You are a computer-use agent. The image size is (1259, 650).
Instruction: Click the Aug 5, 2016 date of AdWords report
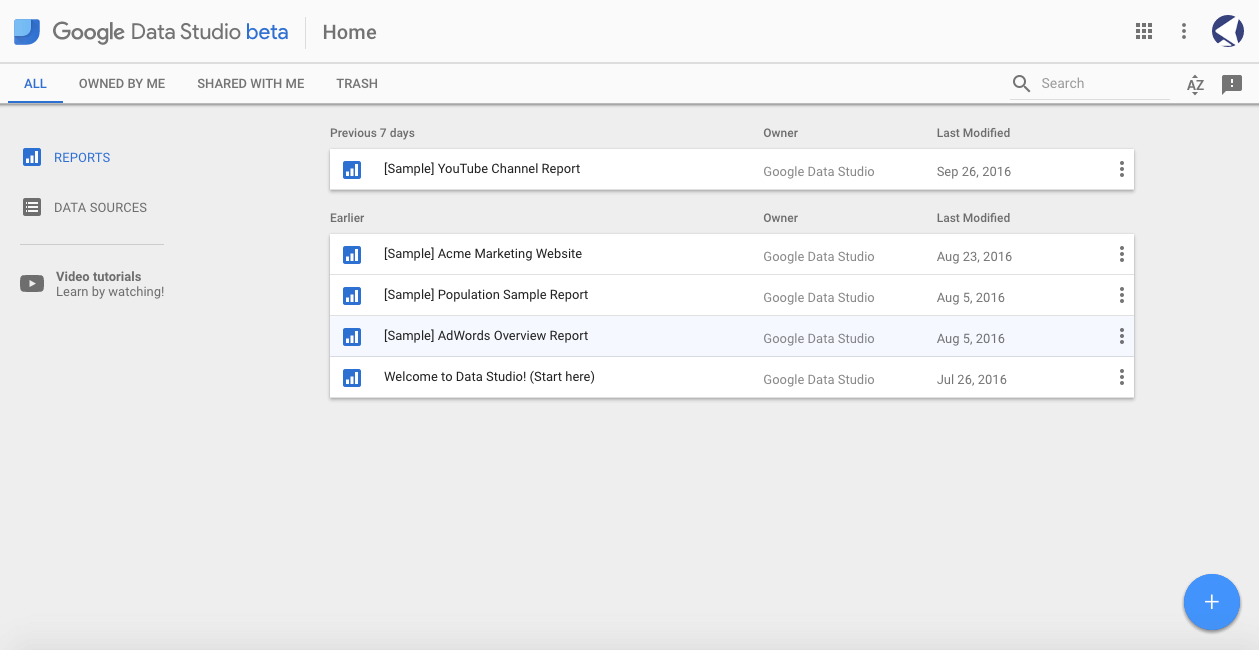pos(971,339)
